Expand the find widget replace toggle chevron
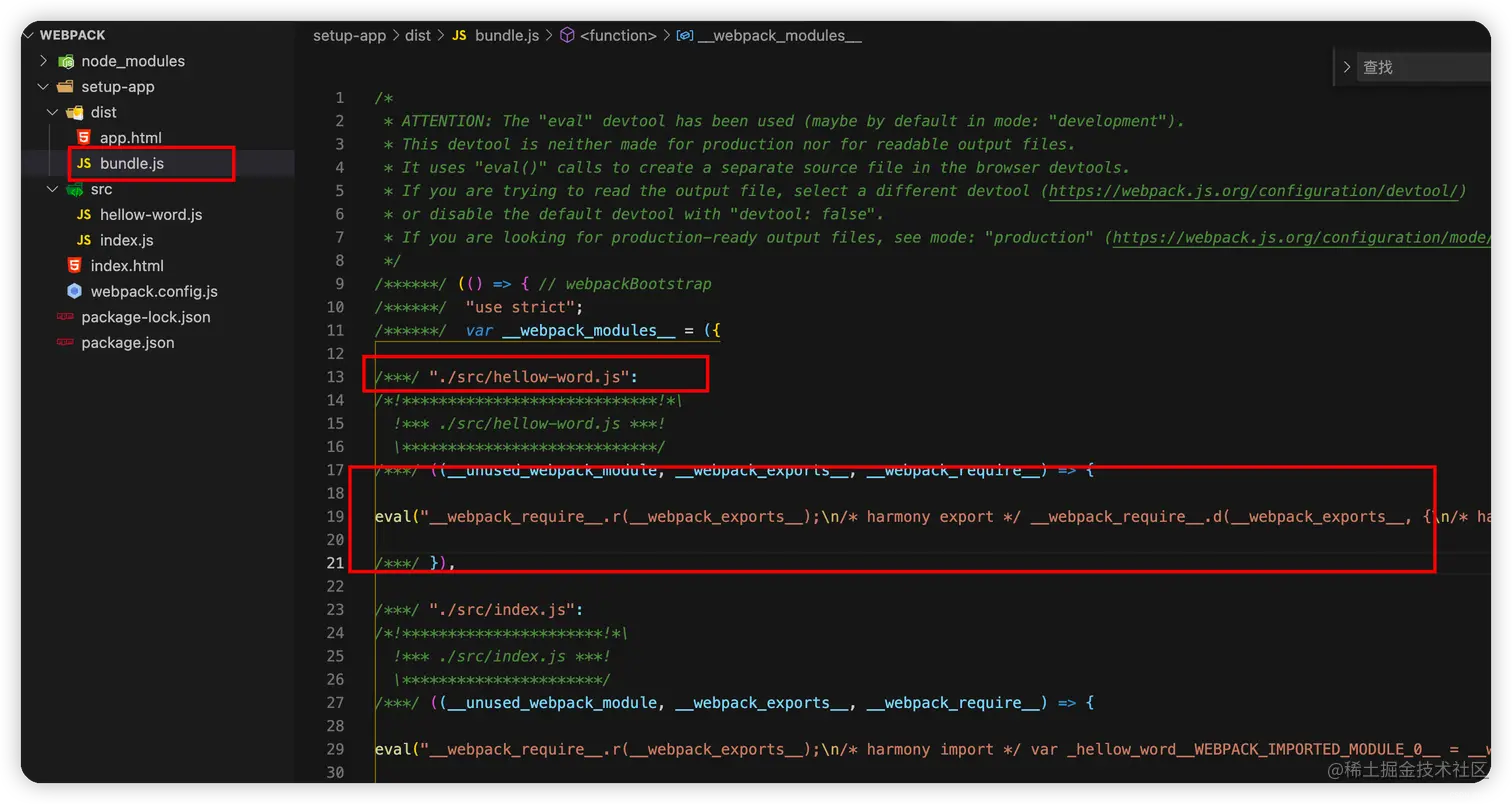This screenshot has height=804, width=1512. tap(1347, 67)
